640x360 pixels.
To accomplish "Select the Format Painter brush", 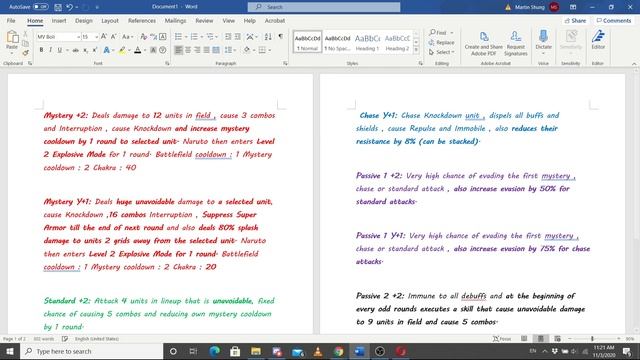I will point(25,53).
